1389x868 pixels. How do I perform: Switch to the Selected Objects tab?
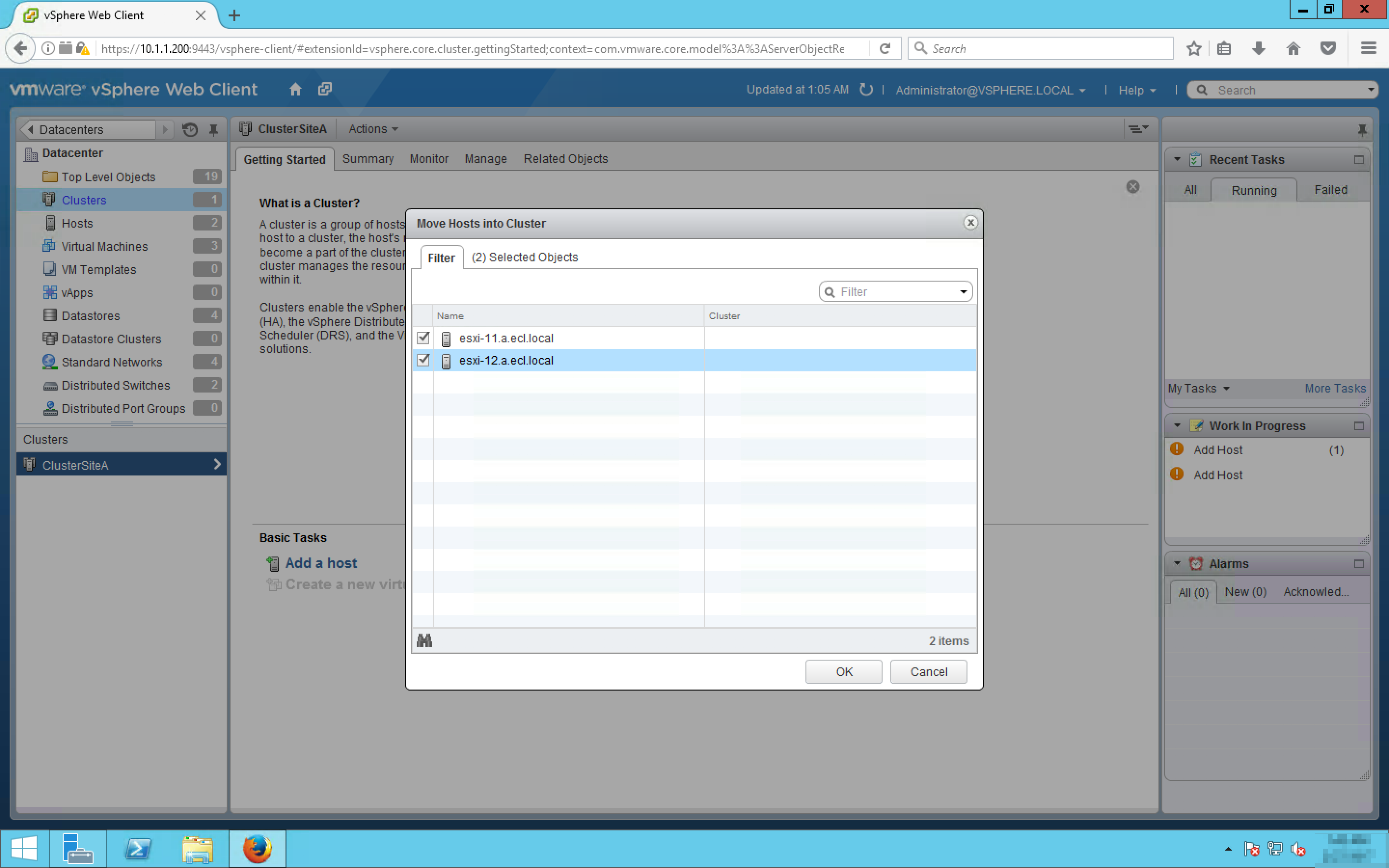[524, 257]
